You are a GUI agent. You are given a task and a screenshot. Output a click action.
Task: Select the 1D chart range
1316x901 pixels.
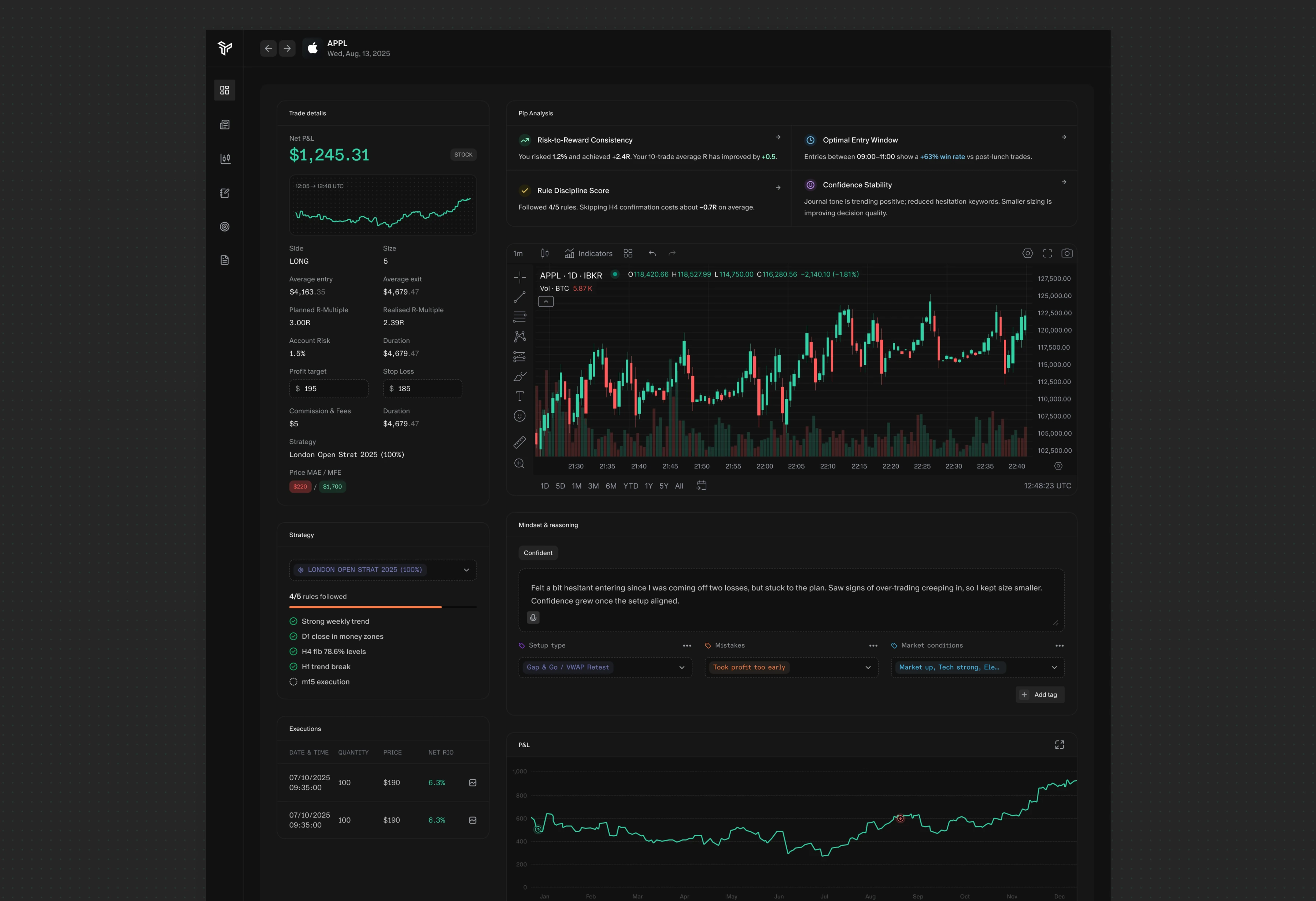[x=545, y=486]
